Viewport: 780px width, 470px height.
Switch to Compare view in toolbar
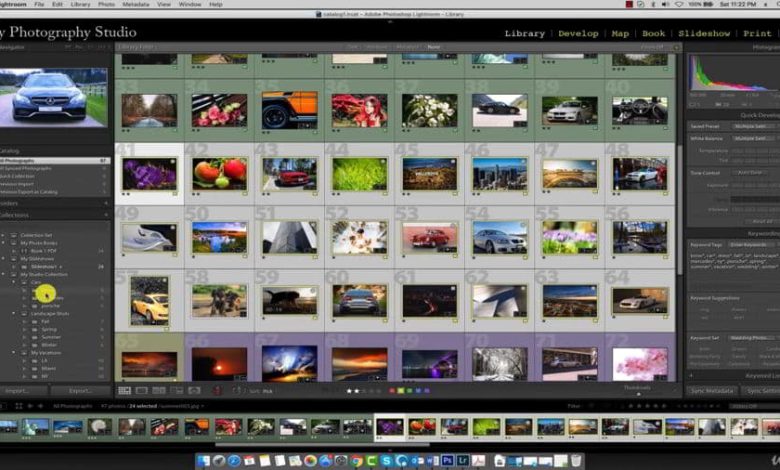(x=159, y=391)
